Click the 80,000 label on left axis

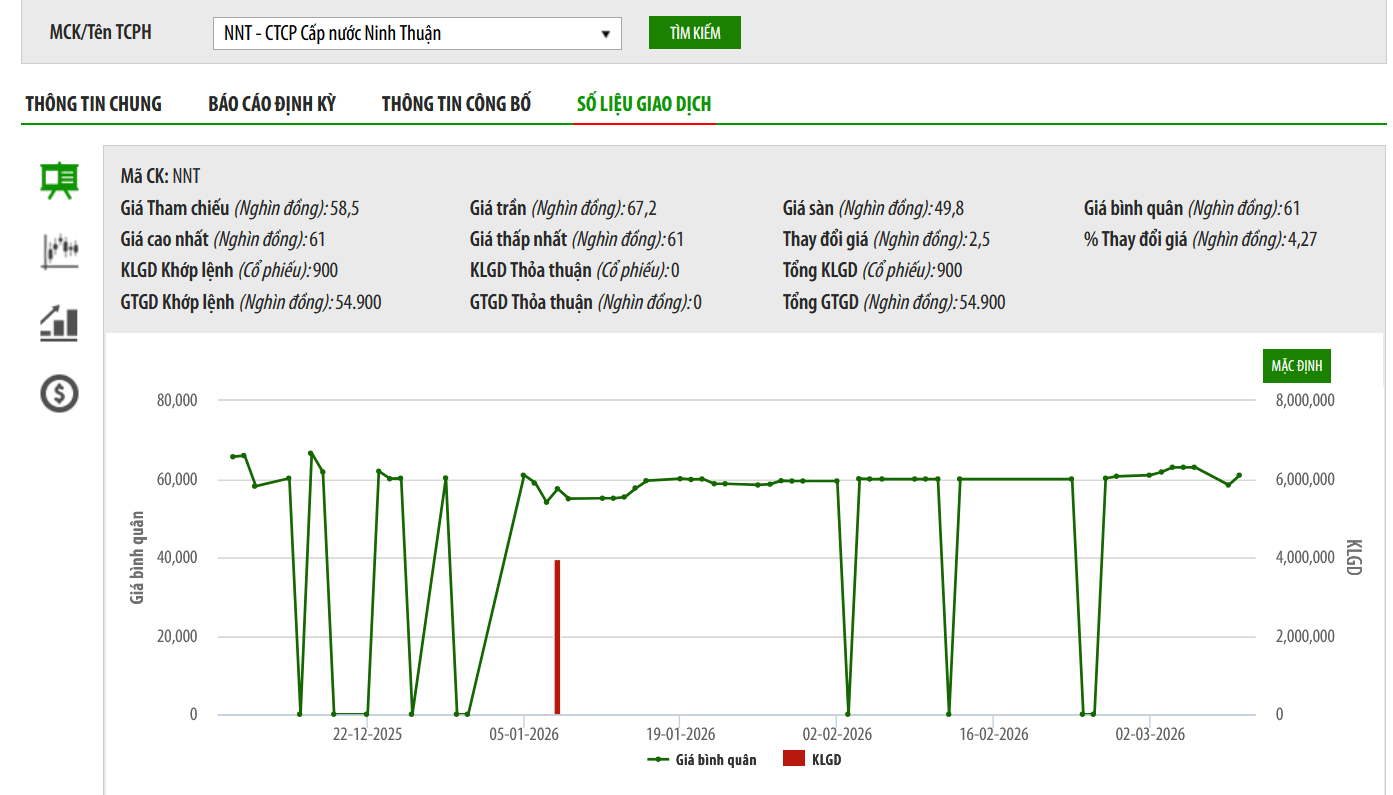coord(178,400)
